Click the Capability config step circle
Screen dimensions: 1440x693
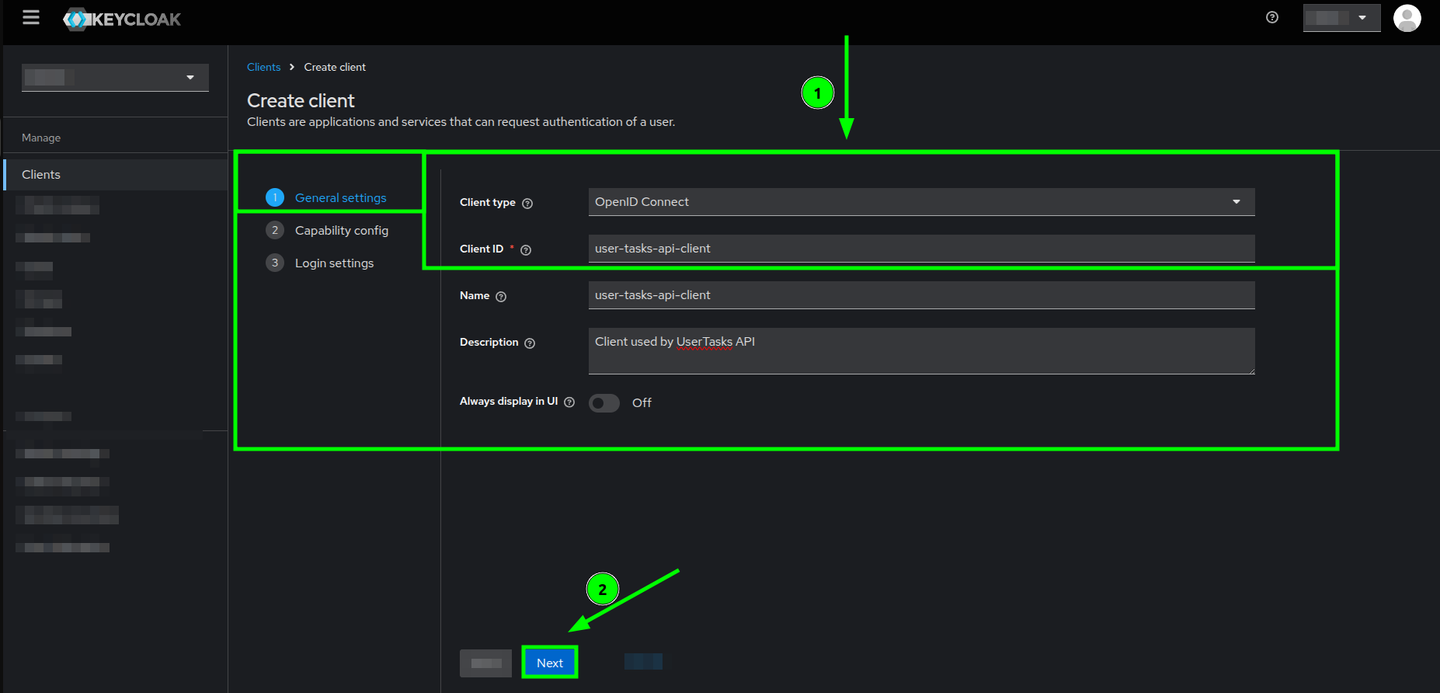pos(275,230)
